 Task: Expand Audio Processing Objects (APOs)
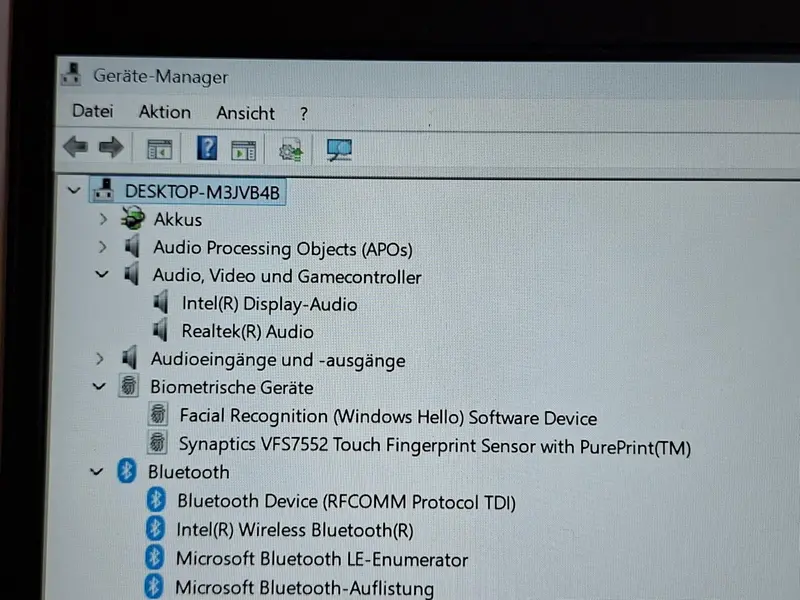[103, 247]
